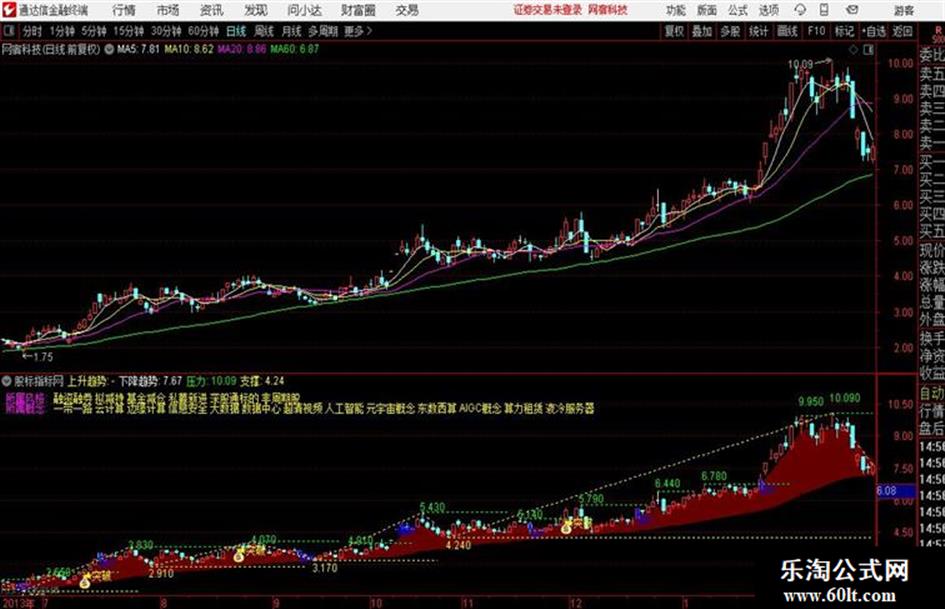Click the MA5: 7.81 indicator value
The width and height of the screenshot is (945, 609).
point(138,49)
